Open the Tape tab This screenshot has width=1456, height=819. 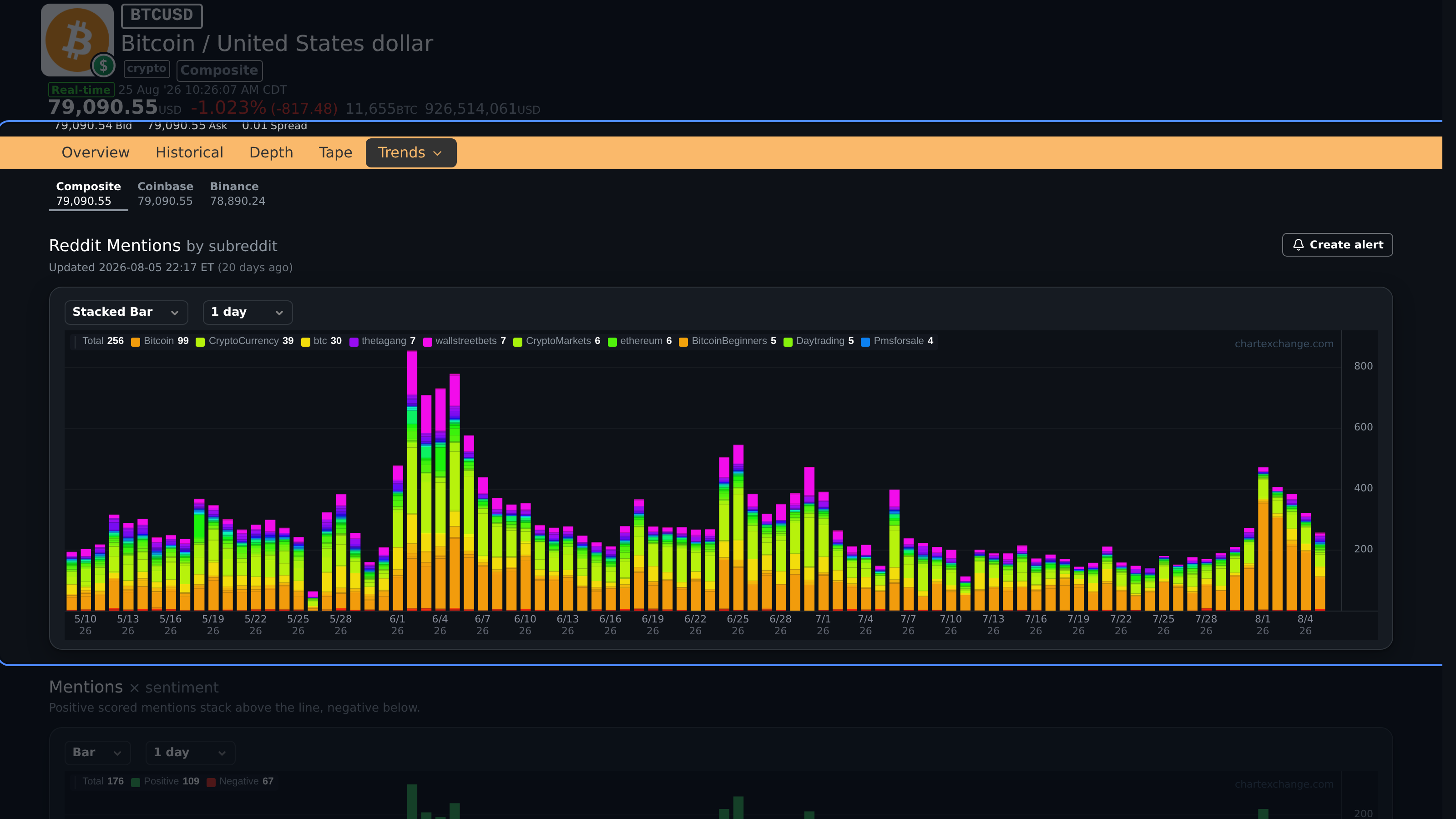335,152
